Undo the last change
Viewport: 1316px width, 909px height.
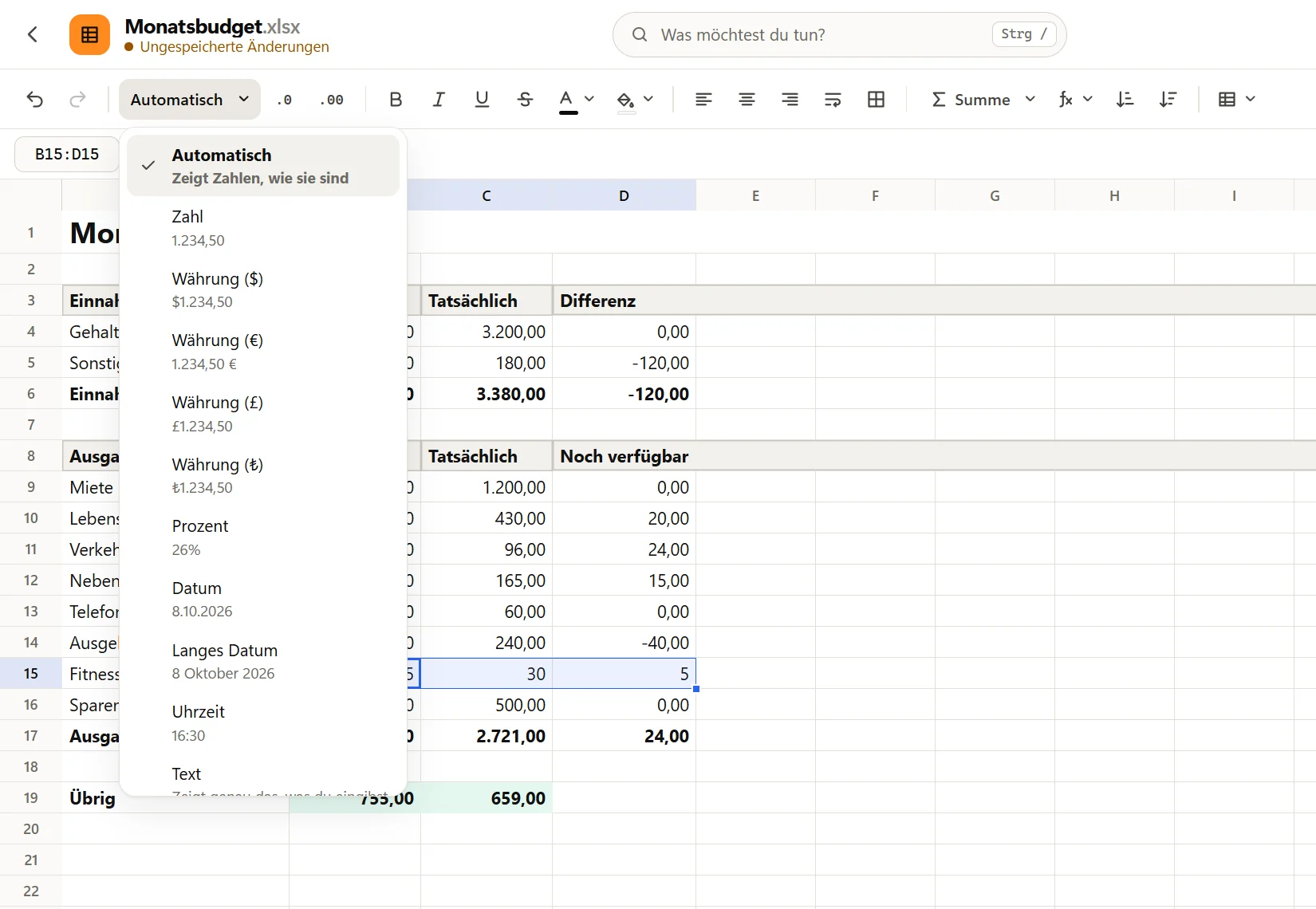coord(35,100)
